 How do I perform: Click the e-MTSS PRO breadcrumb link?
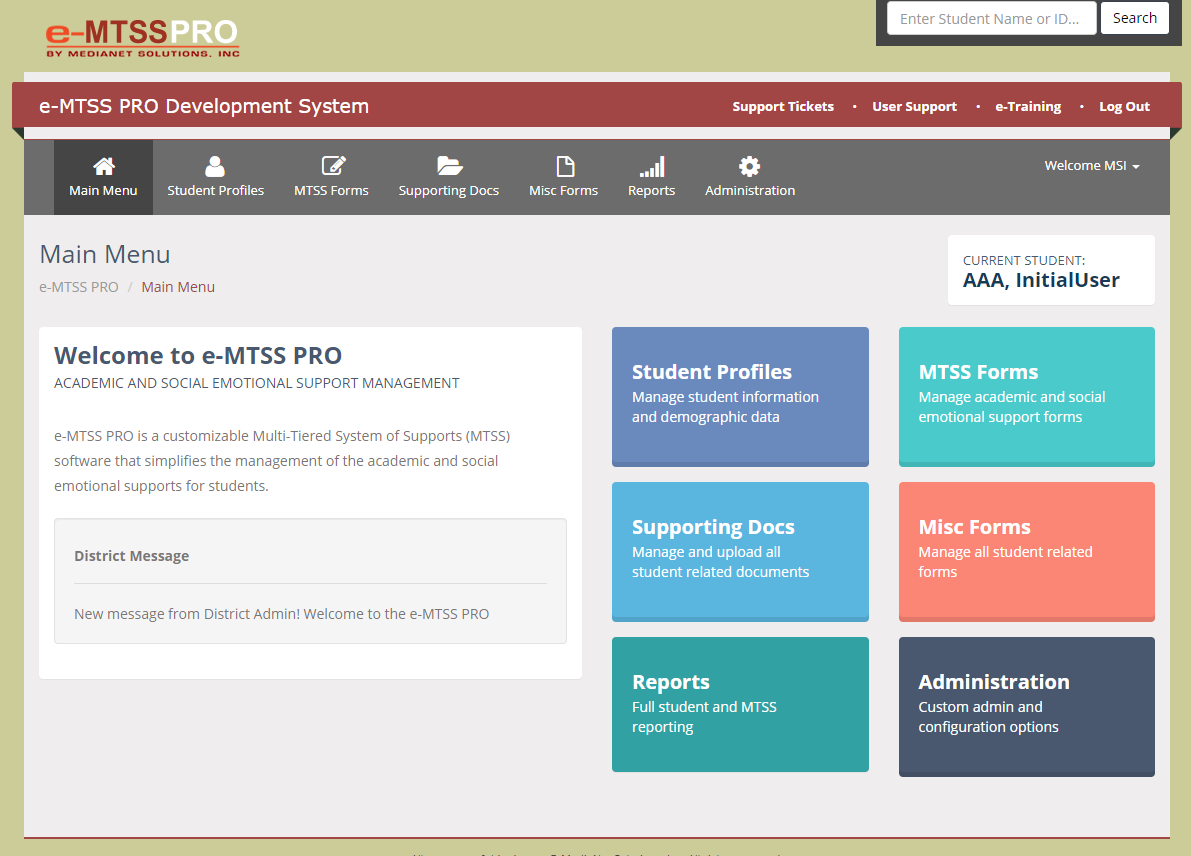79,287
